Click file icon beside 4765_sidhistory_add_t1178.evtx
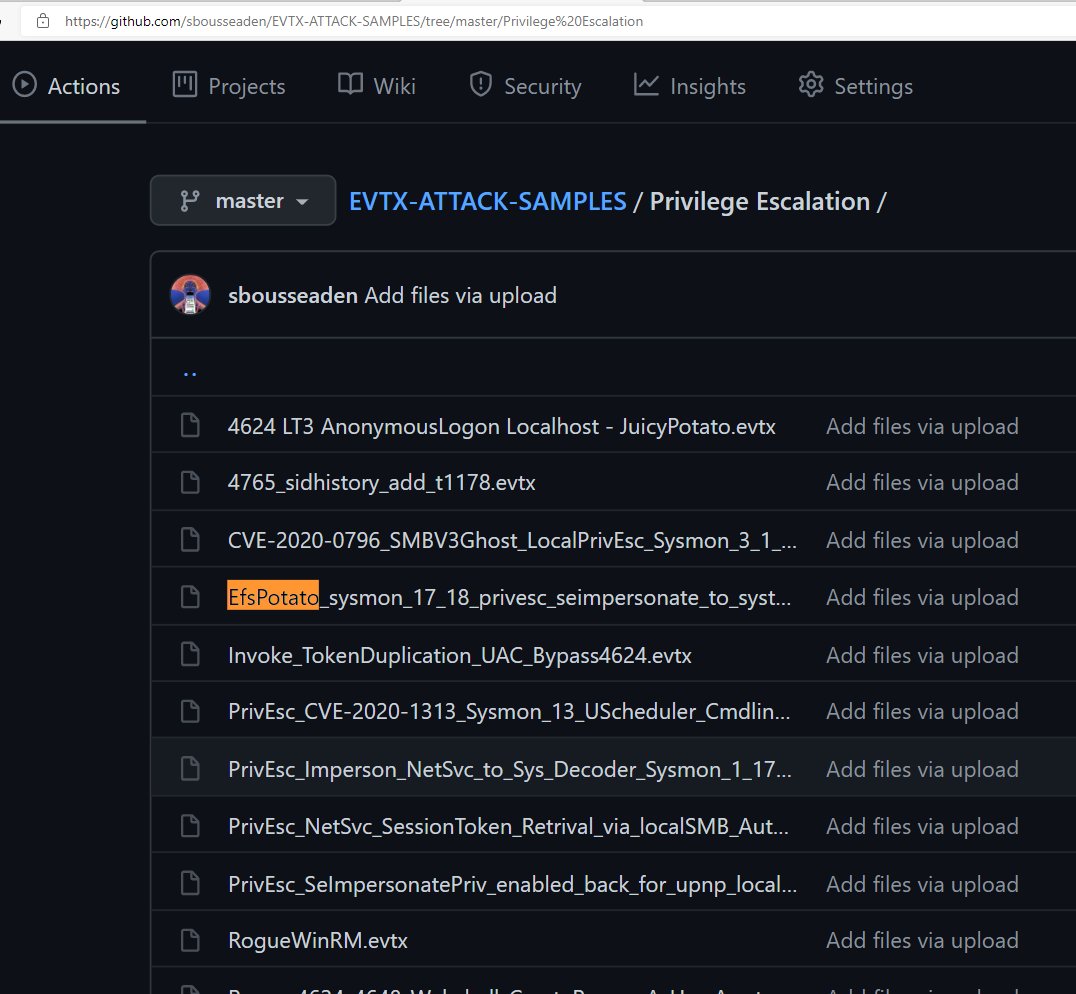1076x994 pixels. click(190, 482)
